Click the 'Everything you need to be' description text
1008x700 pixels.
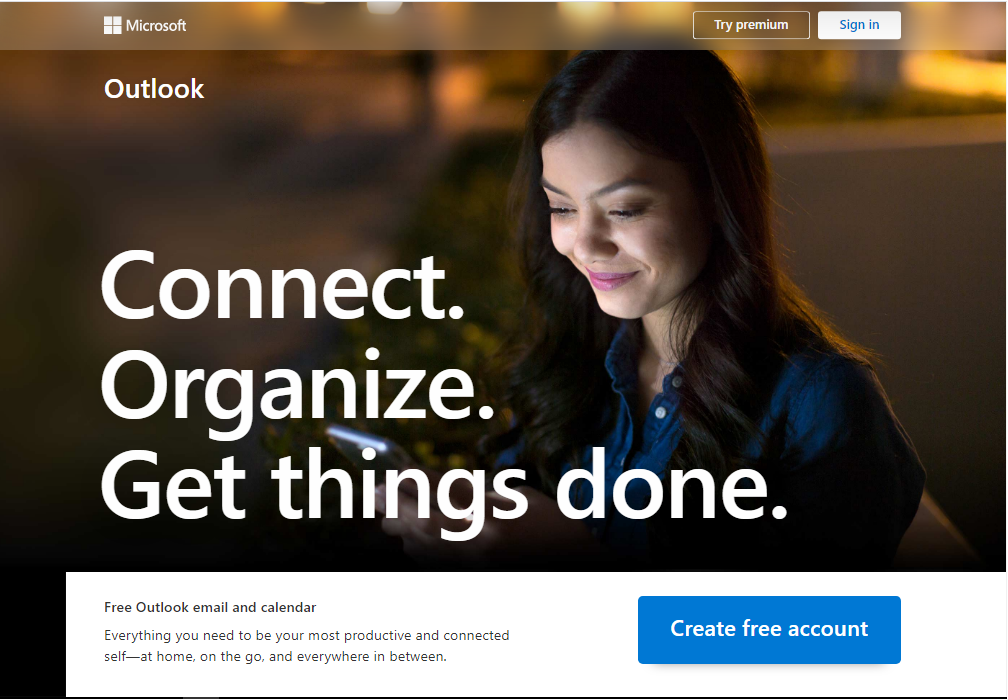point(307,645)
